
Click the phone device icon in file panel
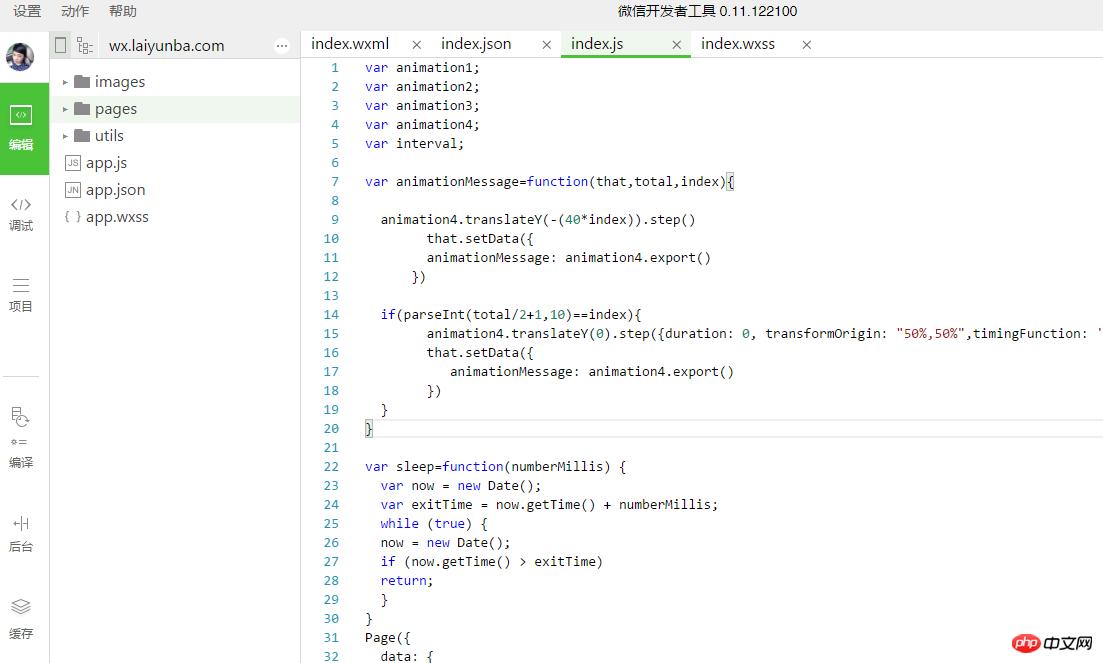point(61,45)
